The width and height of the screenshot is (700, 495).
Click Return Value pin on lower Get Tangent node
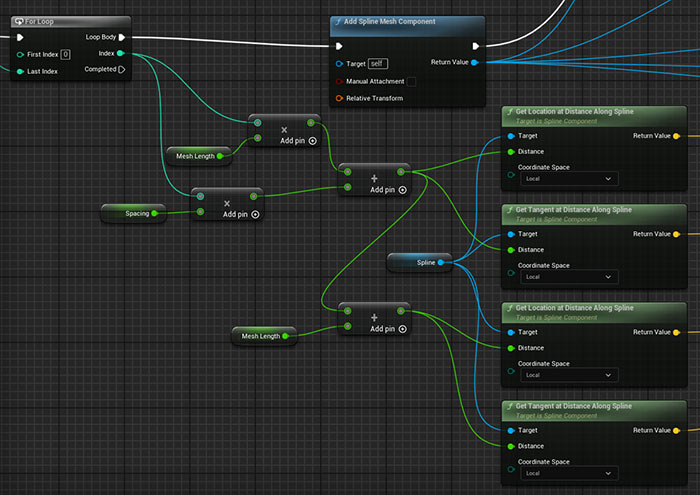click(x=676, y=430)
